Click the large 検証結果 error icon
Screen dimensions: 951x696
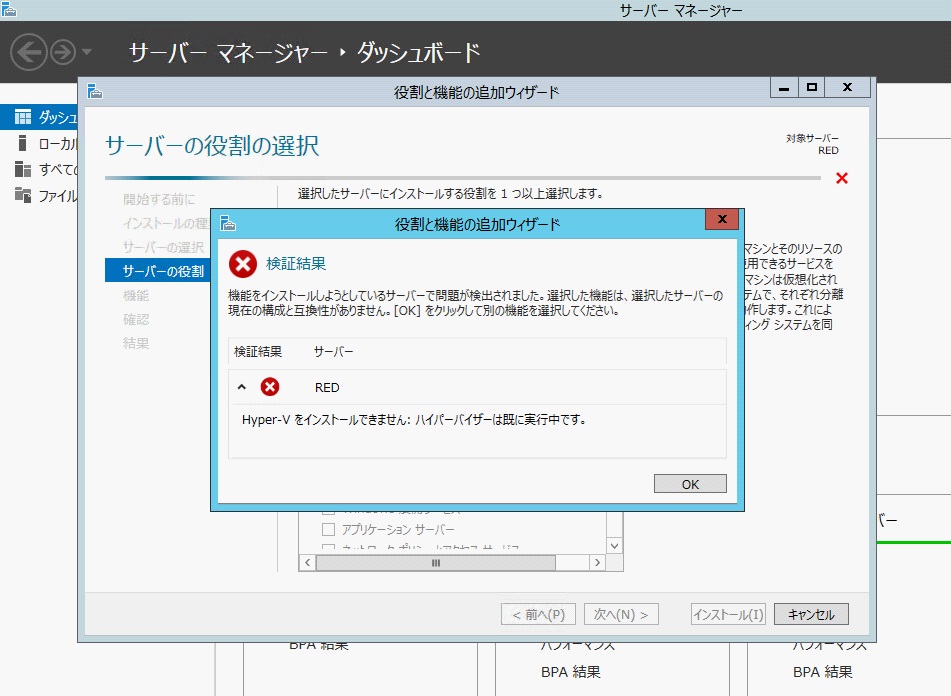pos(243,264)
